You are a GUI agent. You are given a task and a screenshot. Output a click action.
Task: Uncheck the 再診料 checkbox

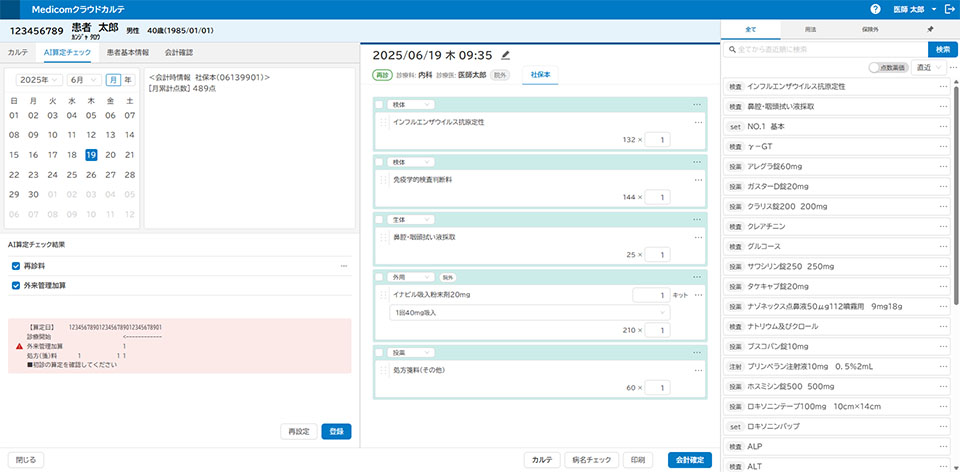pos(15,266)
